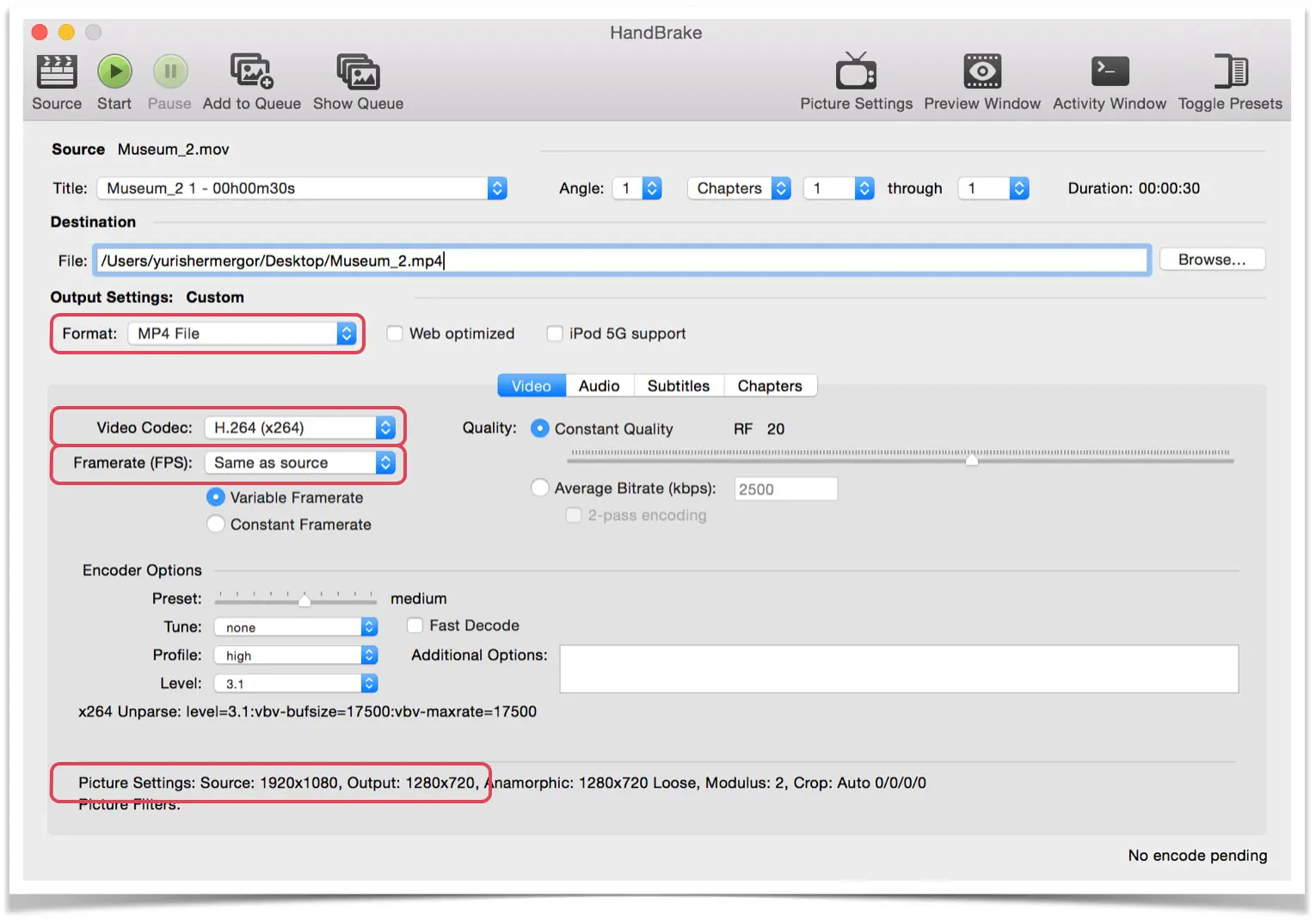Screen dimensions: 1316x922
Task: Enable the Fast Decode checkbox
Action: (x=415, y=625)
